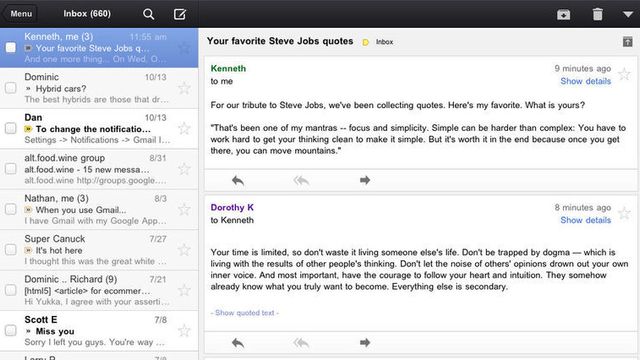Tick the checkbox for Scott E email
Screen dimensions: 640x360
[11, 330]
